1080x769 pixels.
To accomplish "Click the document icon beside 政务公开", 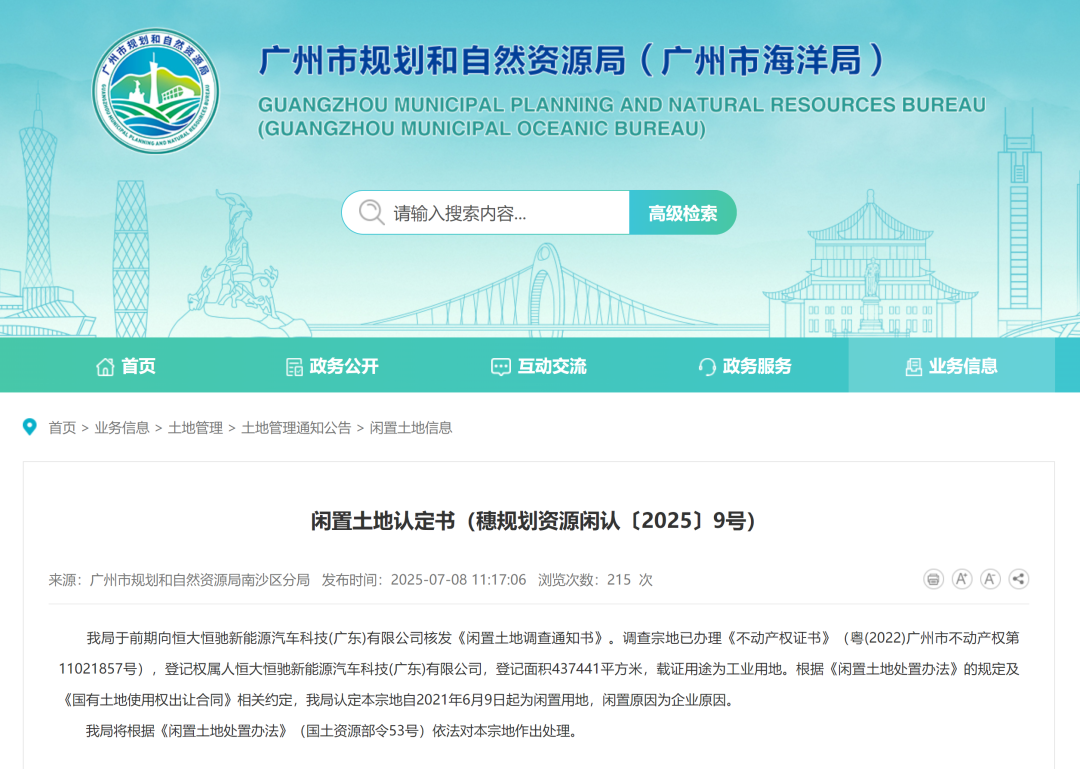I will (294, 367).
